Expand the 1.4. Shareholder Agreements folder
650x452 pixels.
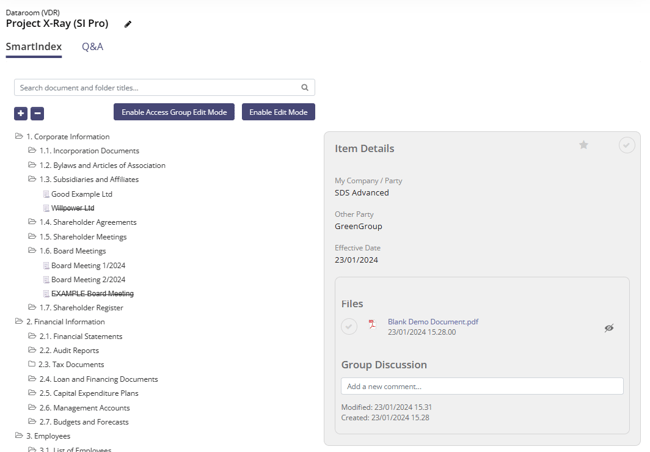32,222
